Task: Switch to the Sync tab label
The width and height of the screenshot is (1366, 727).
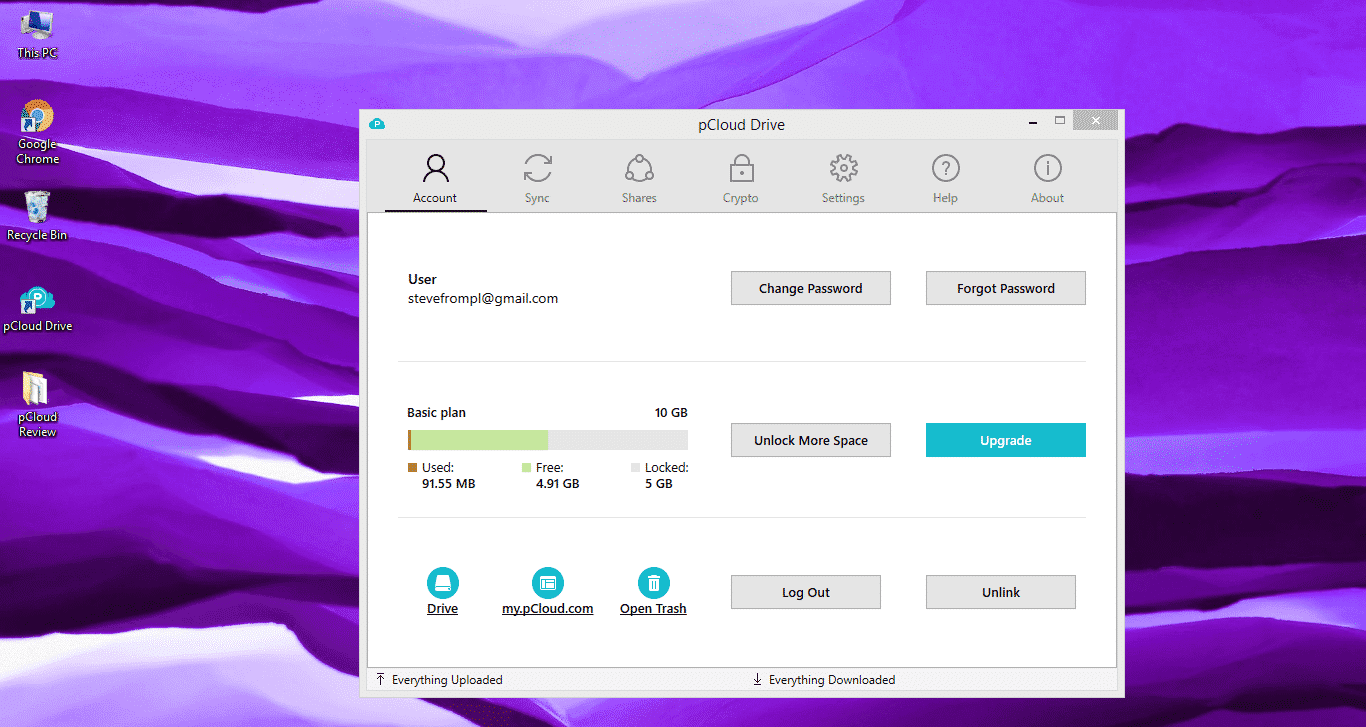Action: point(537,198)
